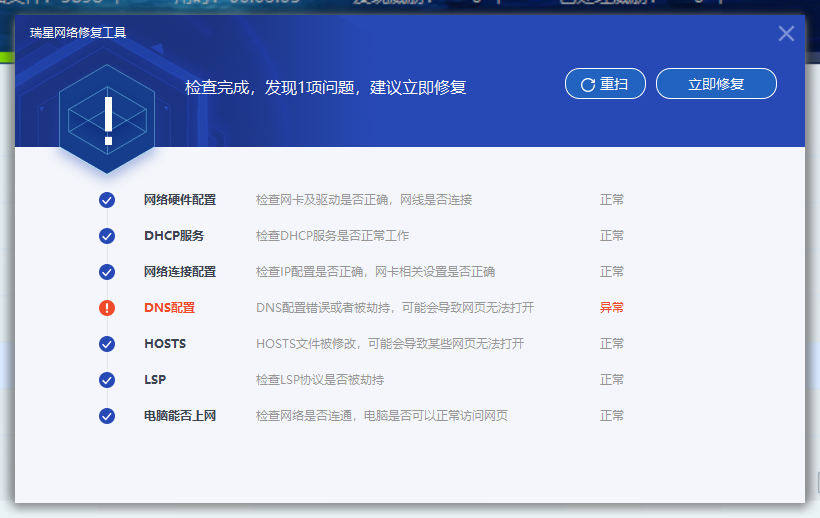Click 正常 status in 网络硬件配置 row
The height and width of the screenshot is (518, 820).
[x=612, y=200]
